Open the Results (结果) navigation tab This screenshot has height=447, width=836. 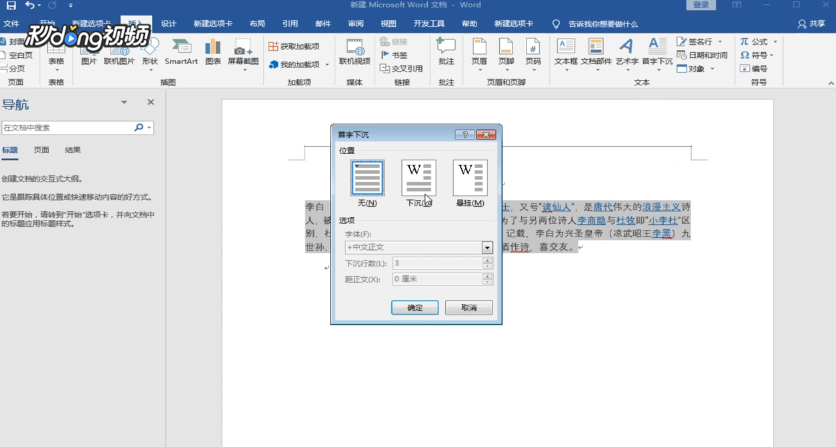(x=73, y=150)
